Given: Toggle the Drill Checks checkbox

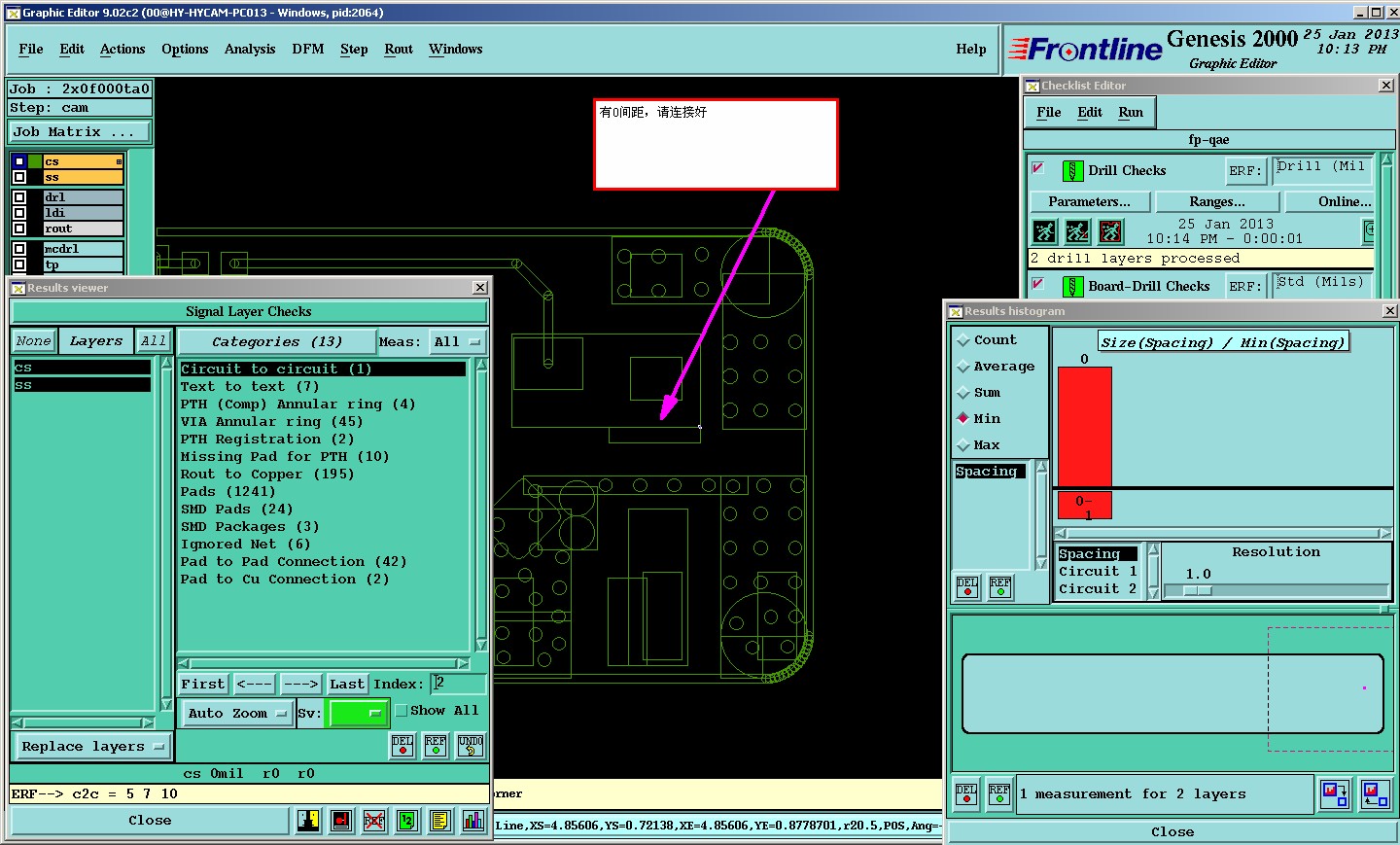Looking at the screenshot, I should pos(1037,168).
